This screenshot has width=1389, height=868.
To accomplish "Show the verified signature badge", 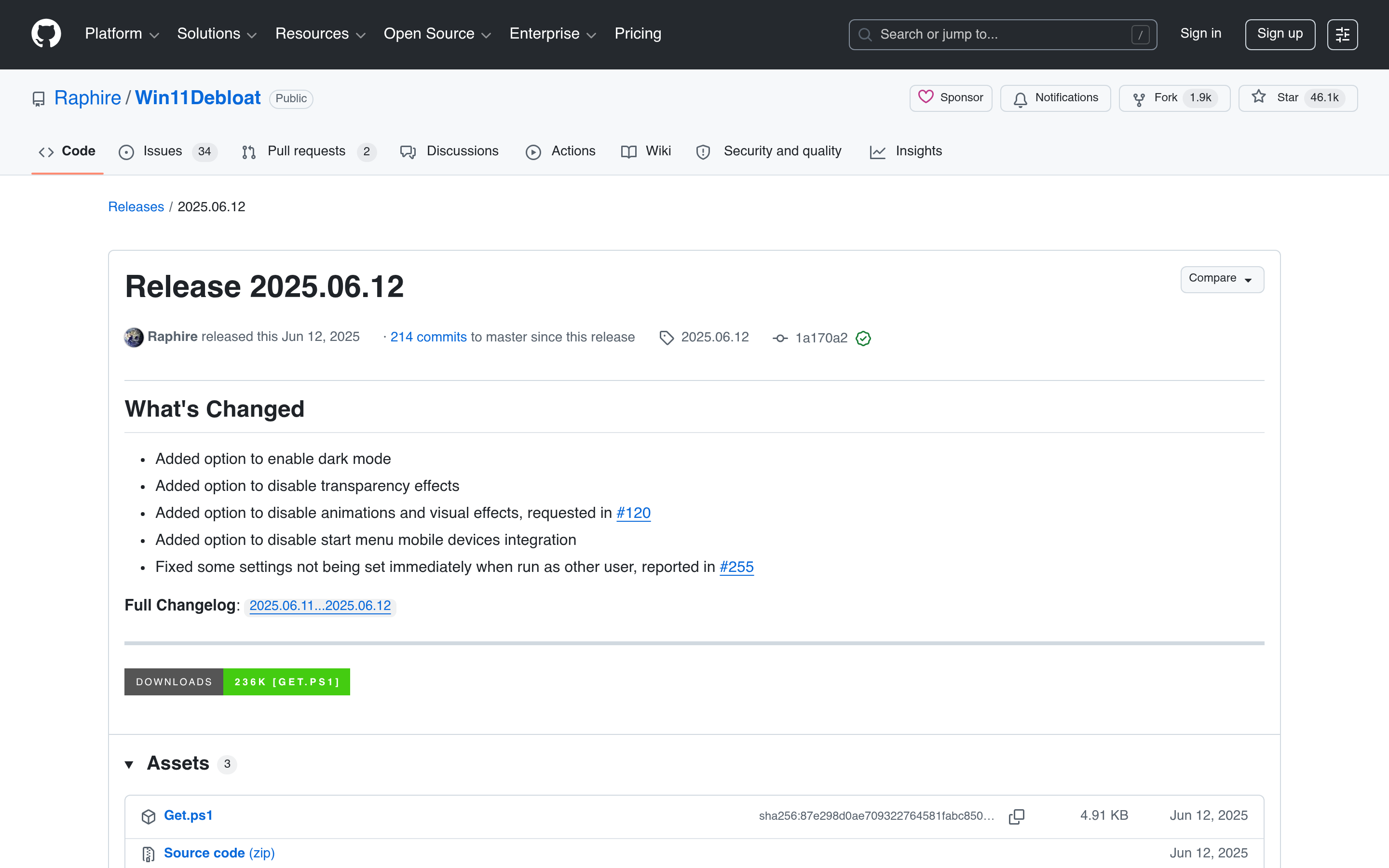I will click(863, 338).
